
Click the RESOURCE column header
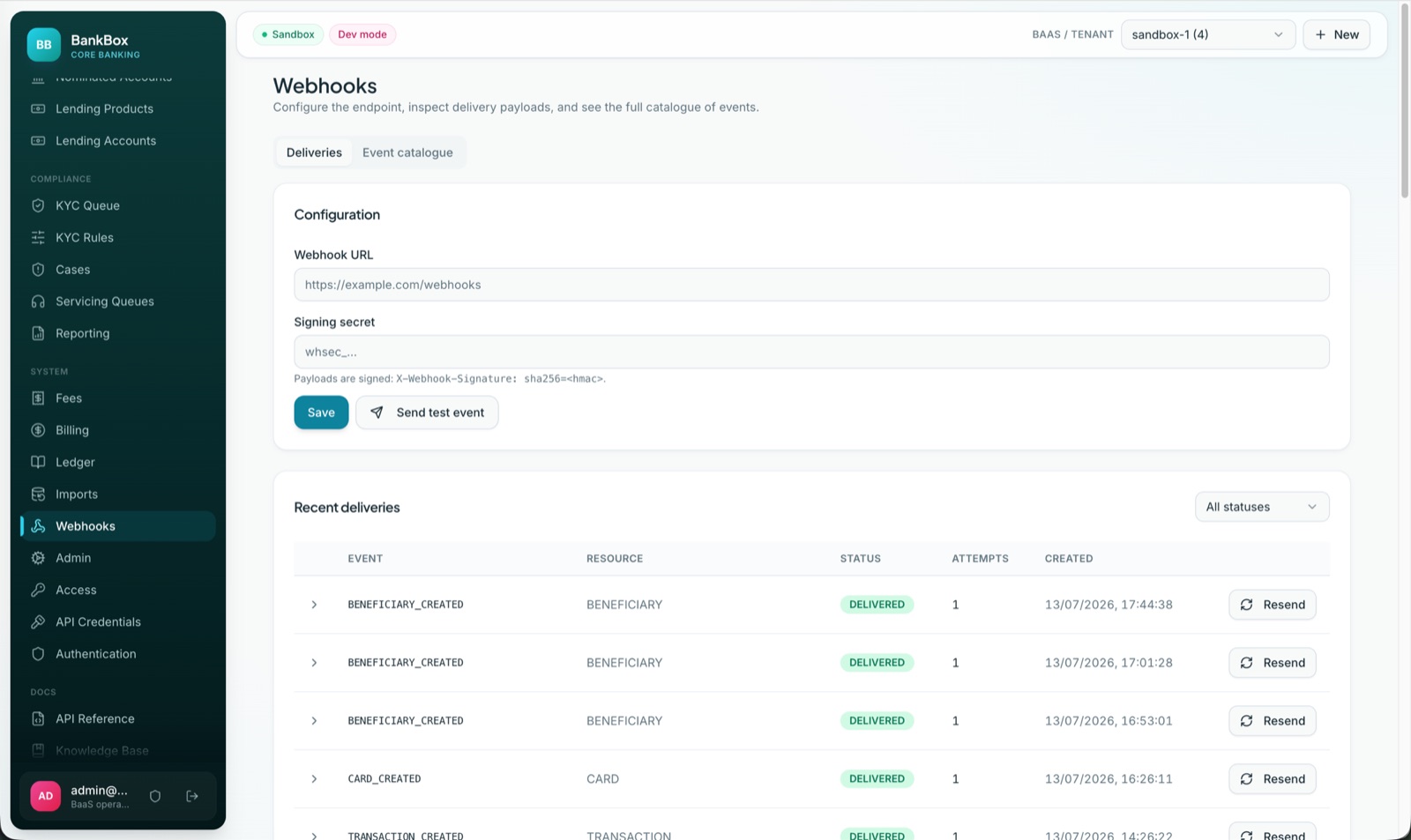click(x=615, y=559)
